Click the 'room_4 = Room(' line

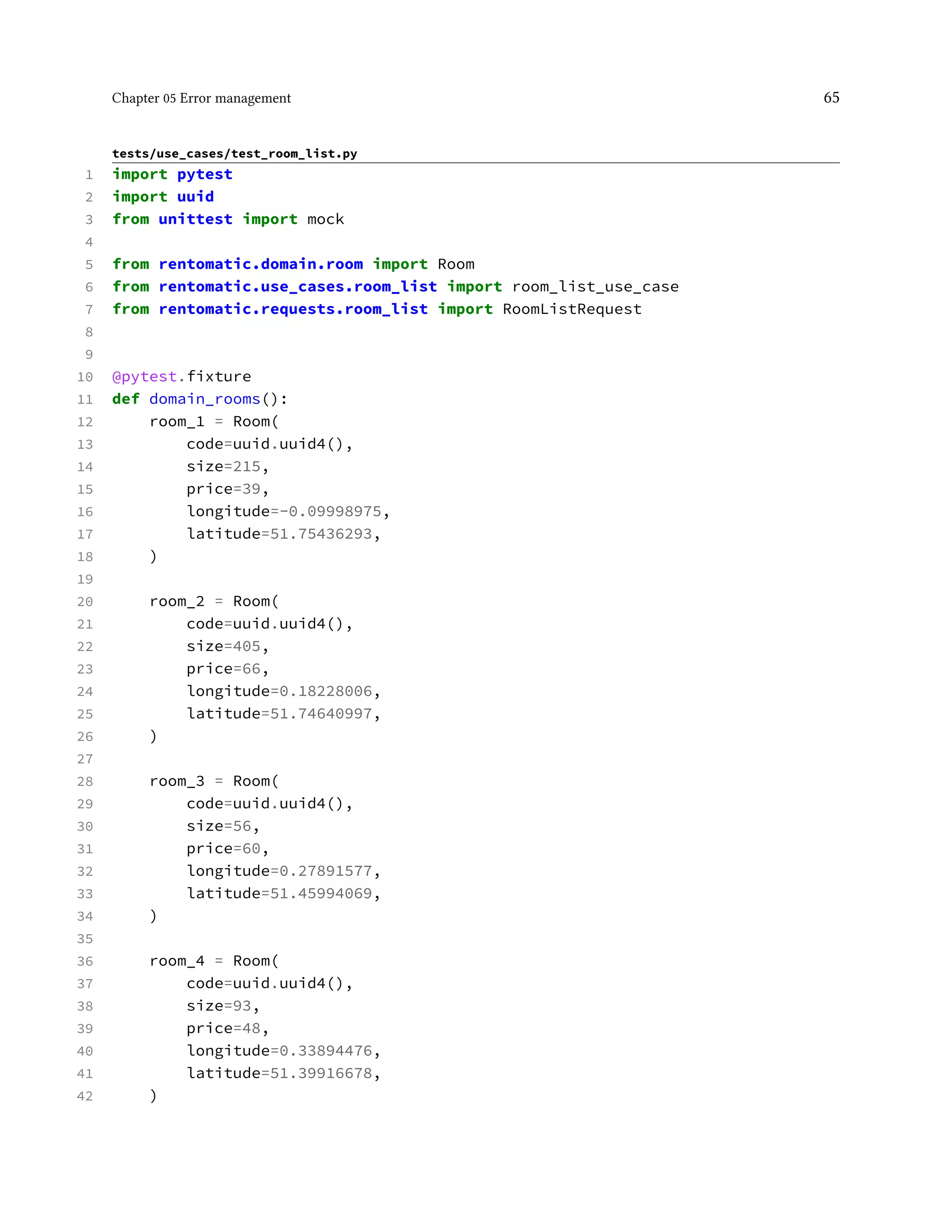click(214, 960)
